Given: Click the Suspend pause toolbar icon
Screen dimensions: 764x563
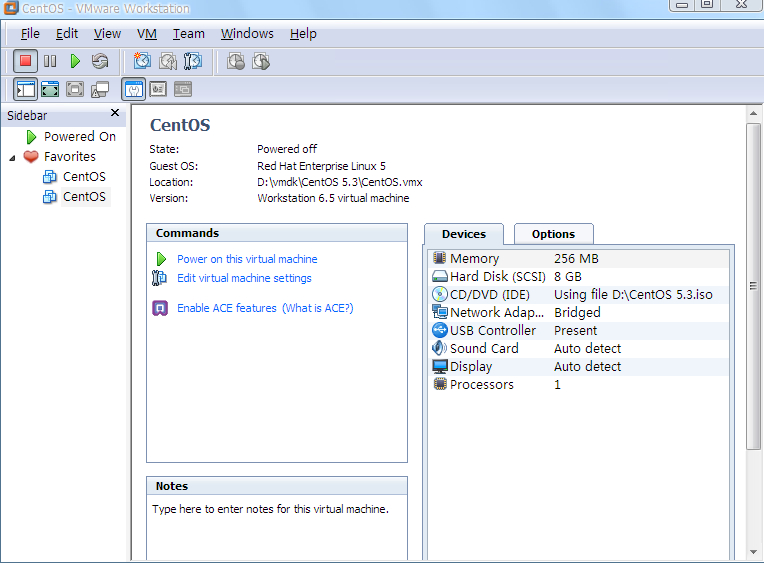Looking at the screenshot, I should [x=50, y=61].
